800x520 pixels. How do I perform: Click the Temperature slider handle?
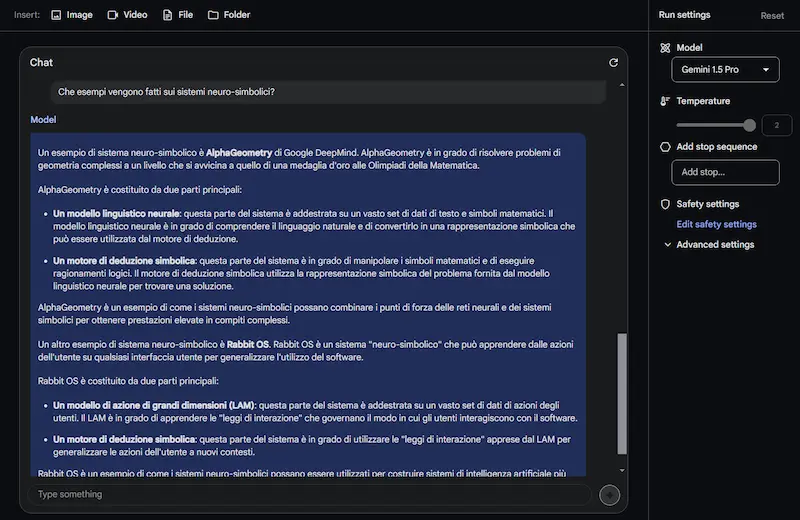tap(749, 125)
